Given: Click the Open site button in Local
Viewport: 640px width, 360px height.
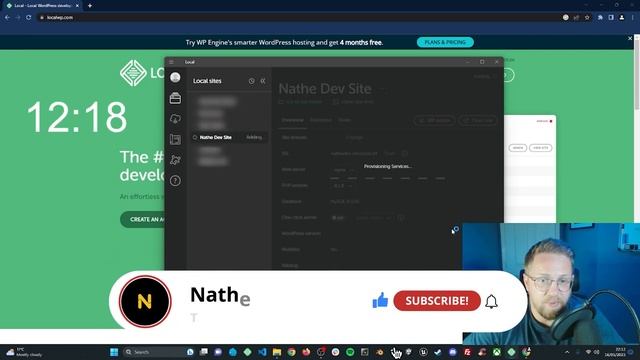Looking at the screenshot, I should 478,120.
